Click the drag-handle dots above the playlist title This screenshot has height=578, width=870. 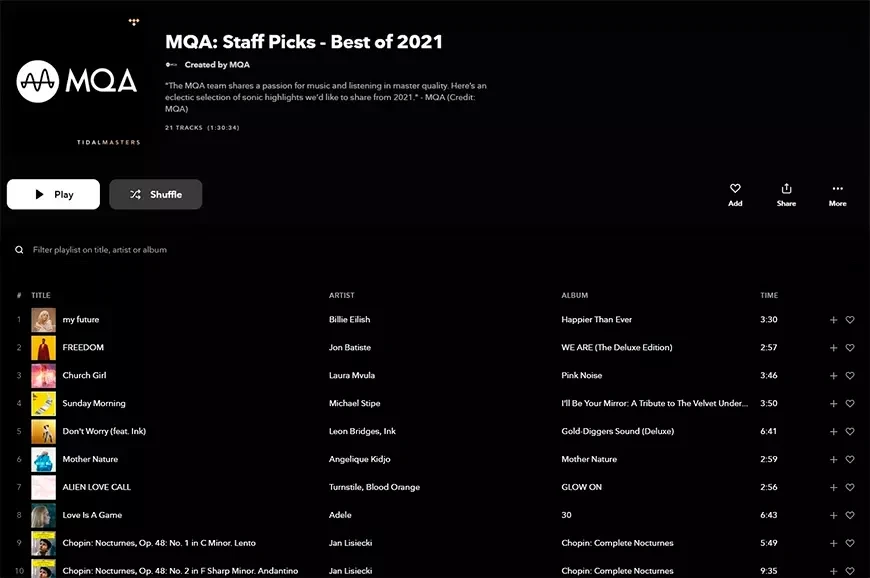134,21
